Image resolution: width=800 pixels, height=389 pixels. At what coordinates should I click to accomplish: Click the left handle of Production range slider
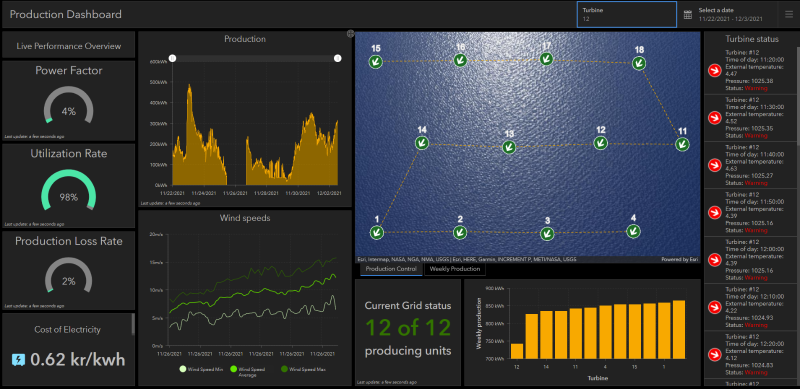click(x=172, y=59)
